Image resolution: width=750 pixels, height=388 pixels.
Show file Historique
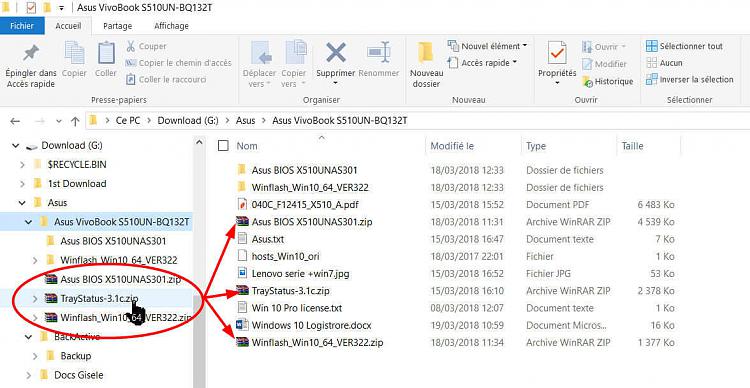point(607,81)
